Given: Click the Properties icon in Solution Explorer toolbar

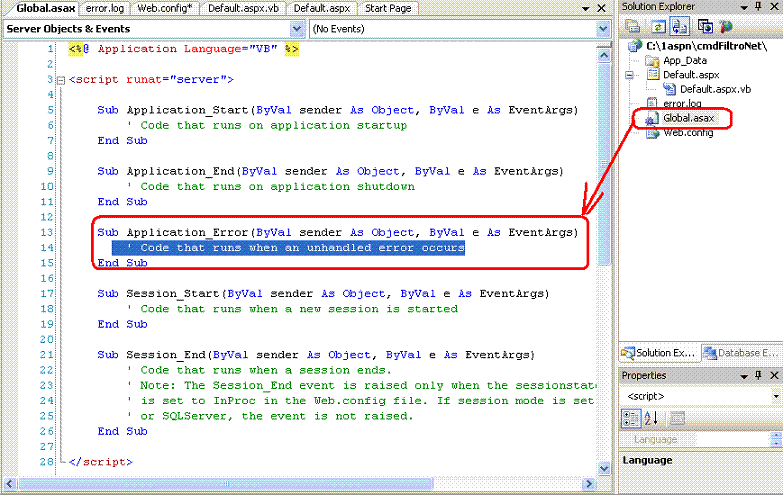Looking at the screenshot, I should 633,26.
